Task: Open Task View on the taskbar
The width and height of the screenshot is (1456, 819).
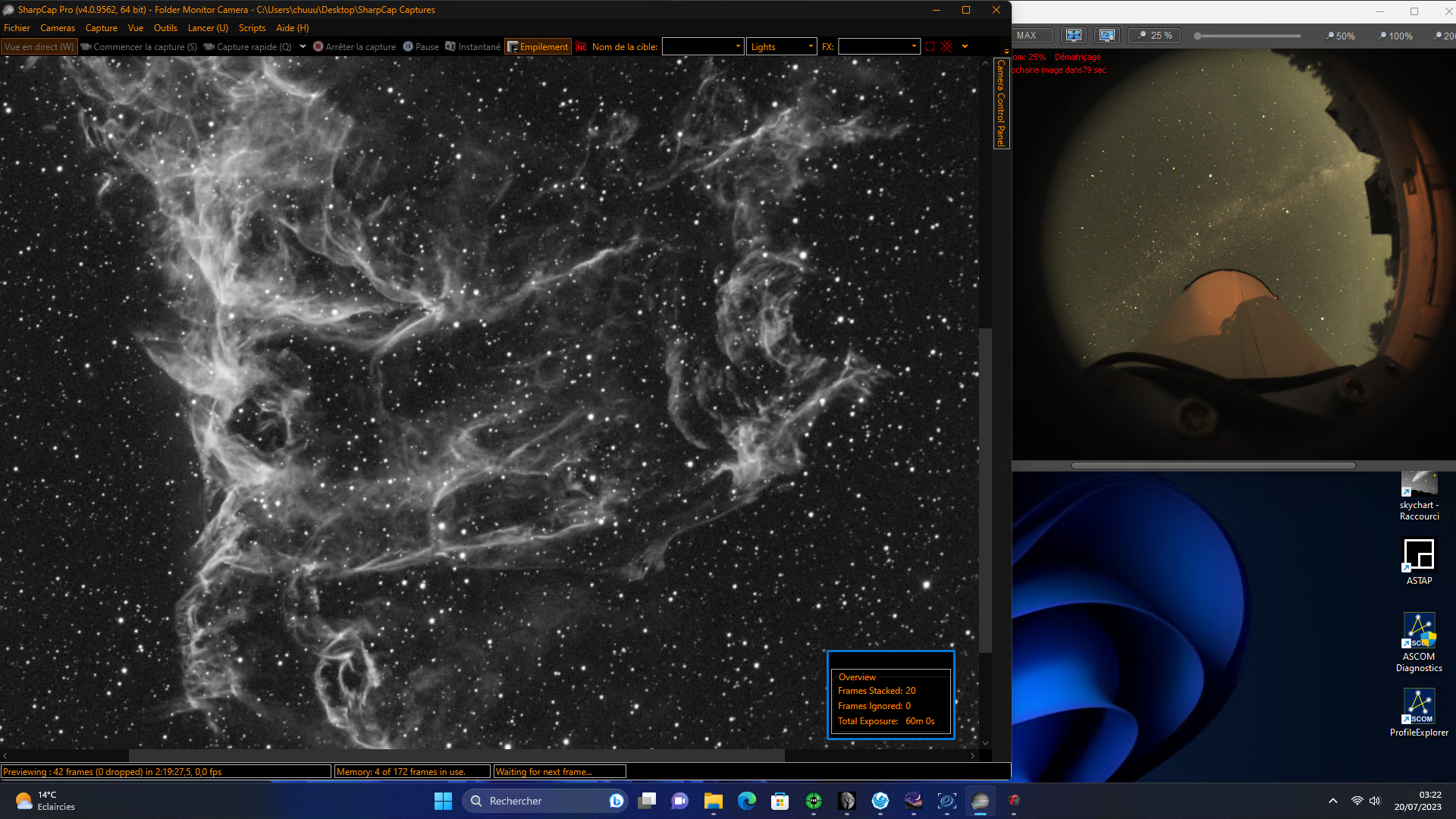Action: click(647, 801)
